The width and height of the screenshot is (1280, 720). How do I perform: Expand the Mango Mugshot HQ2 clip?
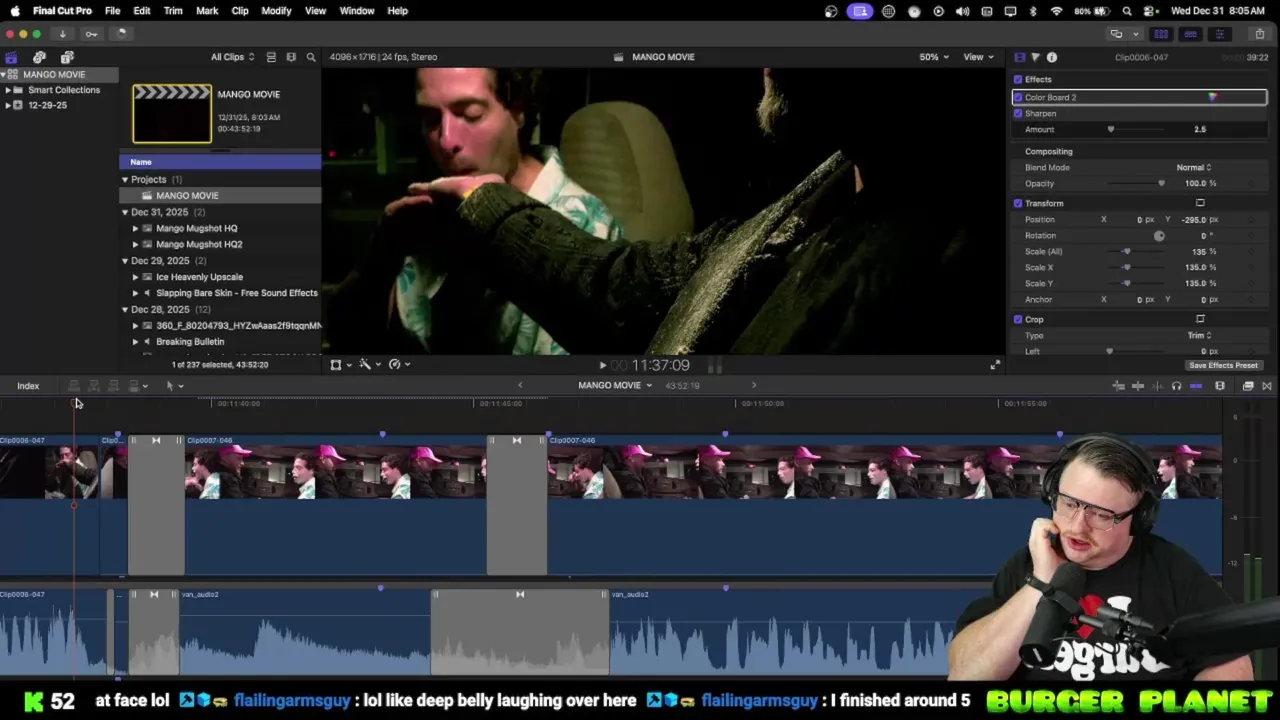tap(135, 244)
